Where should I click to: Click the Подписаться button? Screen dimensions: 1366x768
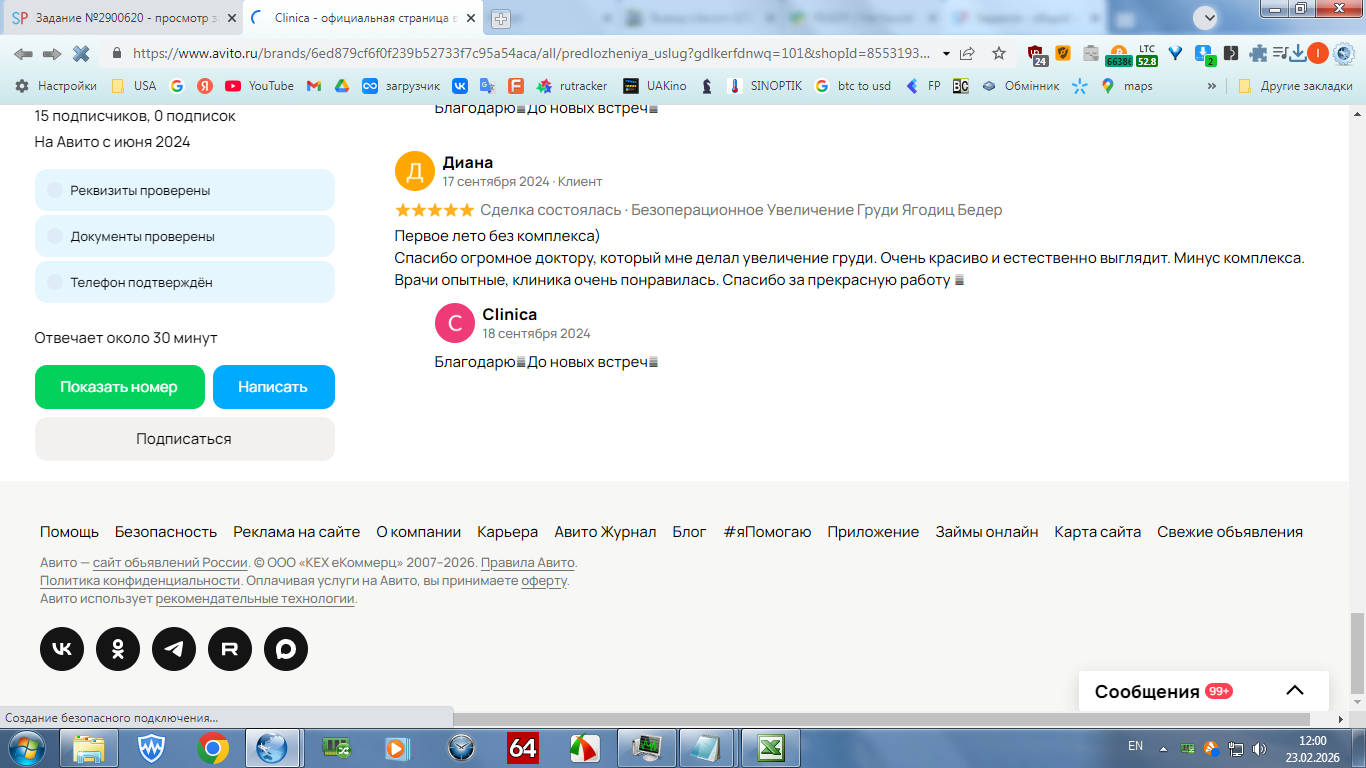[185, 439]
